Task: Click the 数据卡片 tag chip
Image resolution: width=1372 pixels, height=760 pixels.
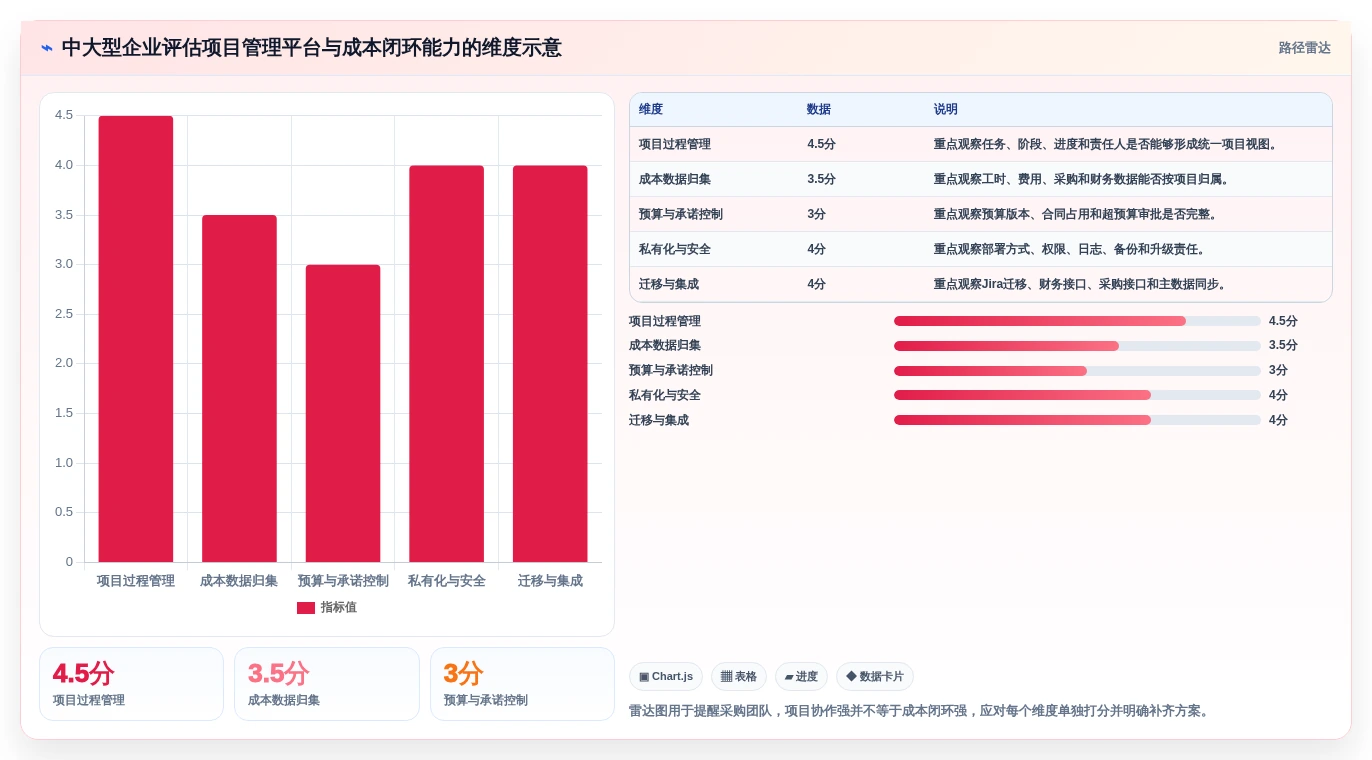Action: [x=875, y=677]
